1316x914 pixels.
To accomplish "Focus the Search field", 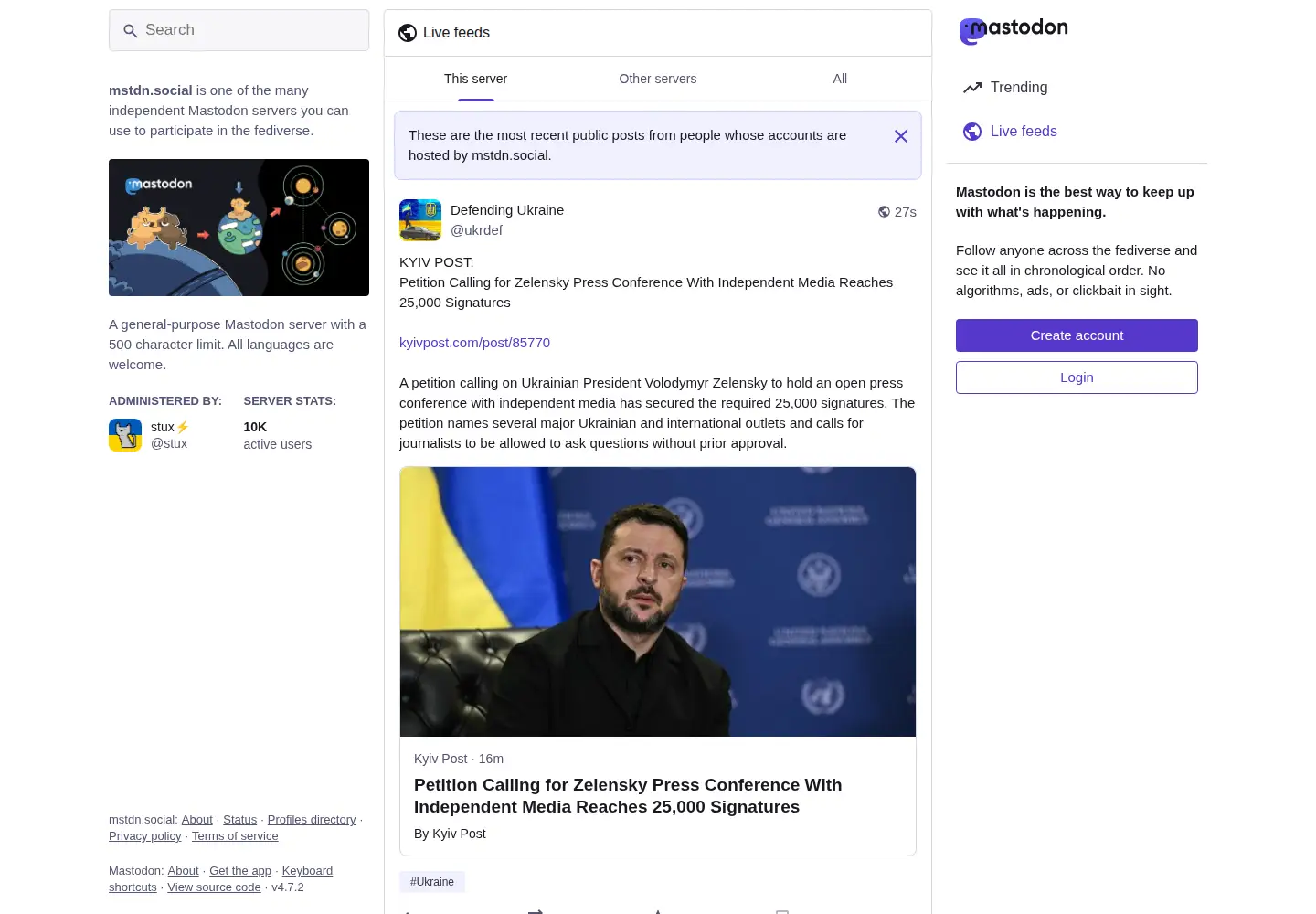I will click(x=239, y=30).
